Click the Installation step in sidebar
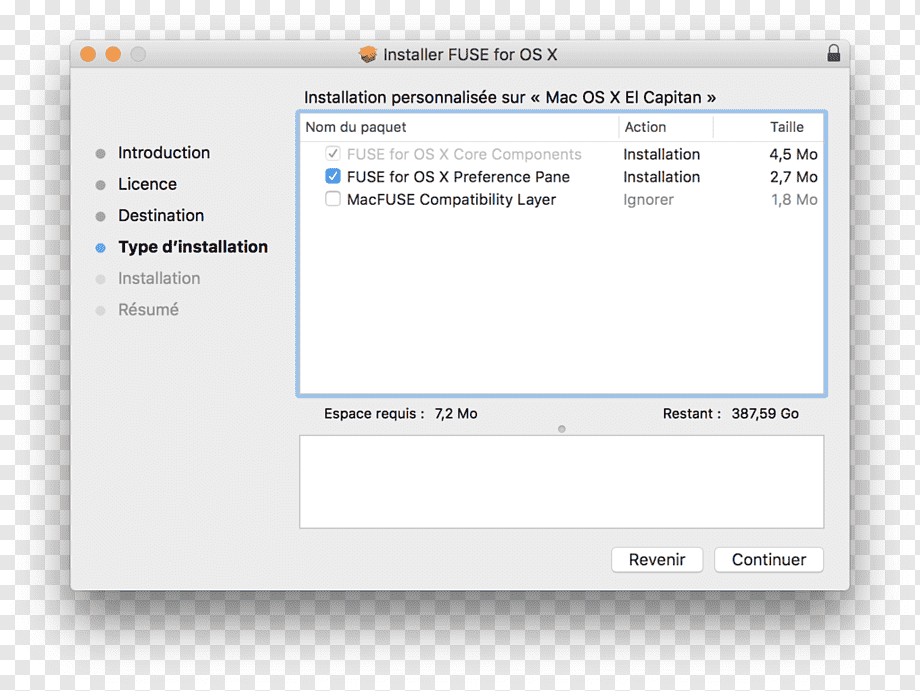Viewport: 920px width, 691px height. (159, 278)
